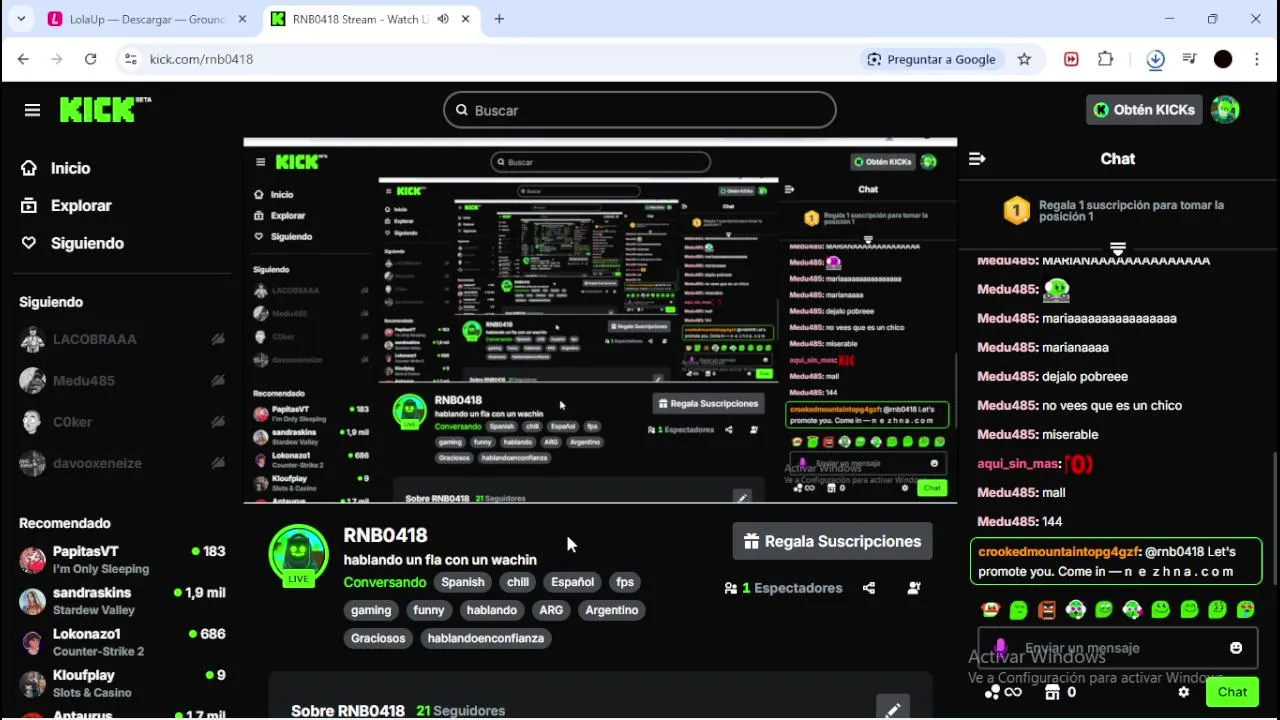Image resolution: width=1280 pixels, height=720 pixels.
Task: Mute the RNB0418 tab via speaker icon
Action: tap(443, 19)
